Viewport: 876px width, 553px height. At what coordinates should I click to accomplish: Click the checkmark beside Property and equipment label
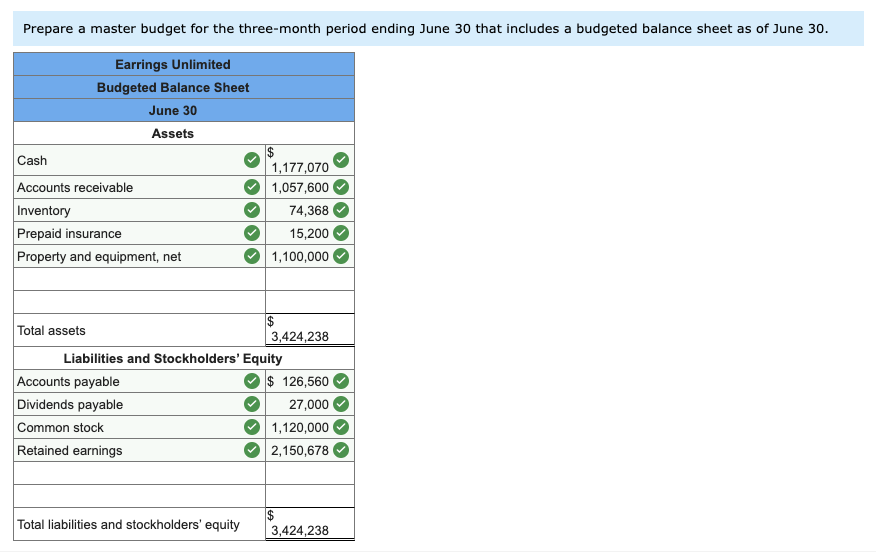click(x=252, y=256)
